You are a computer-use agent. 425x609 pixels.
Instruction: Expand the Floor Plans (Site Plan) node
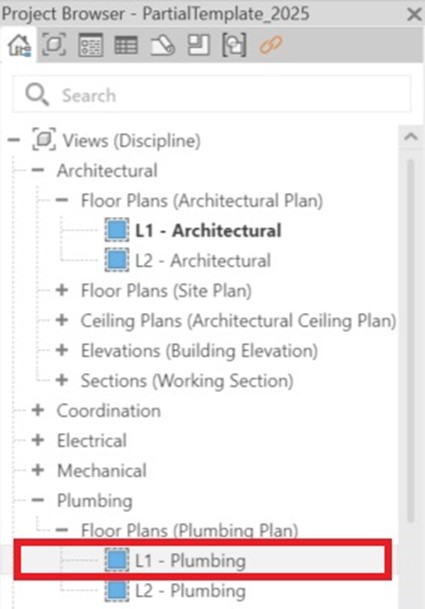coord(62,290)
